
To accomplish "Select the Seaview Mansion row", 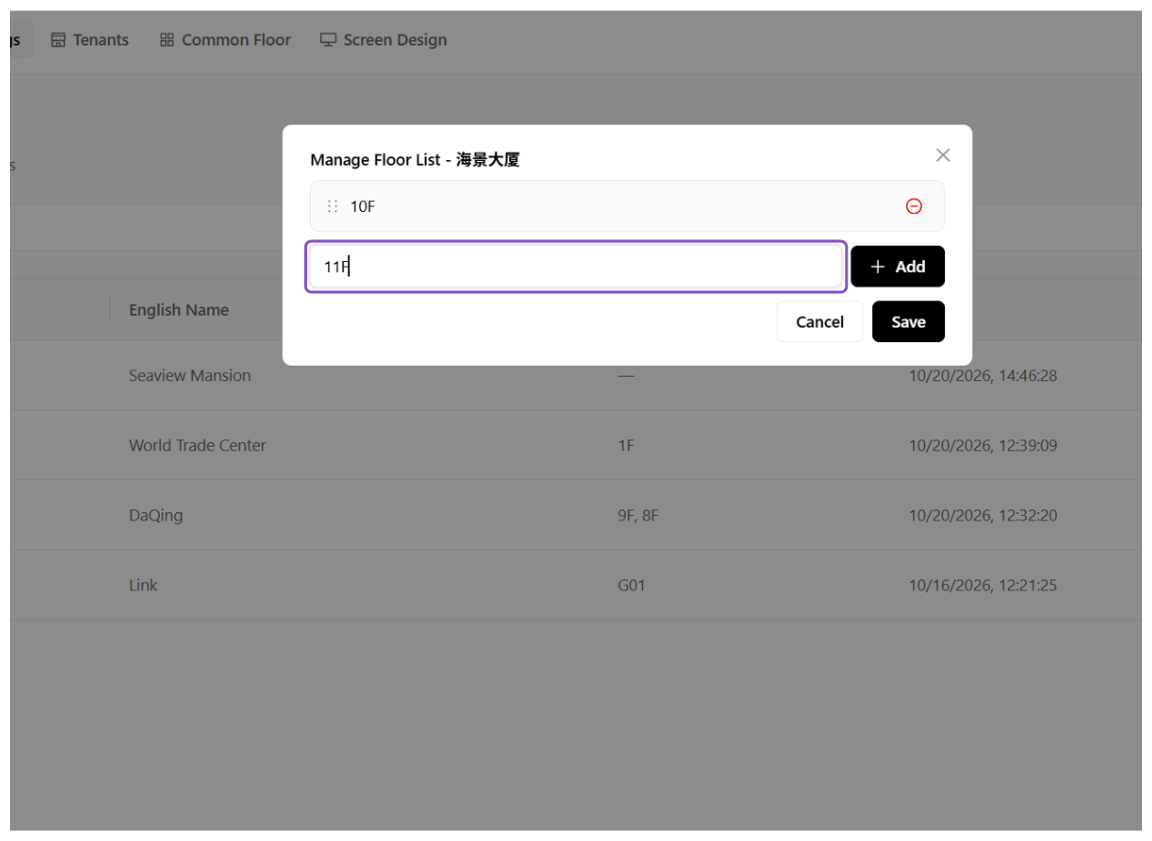I will click(576, 375).
